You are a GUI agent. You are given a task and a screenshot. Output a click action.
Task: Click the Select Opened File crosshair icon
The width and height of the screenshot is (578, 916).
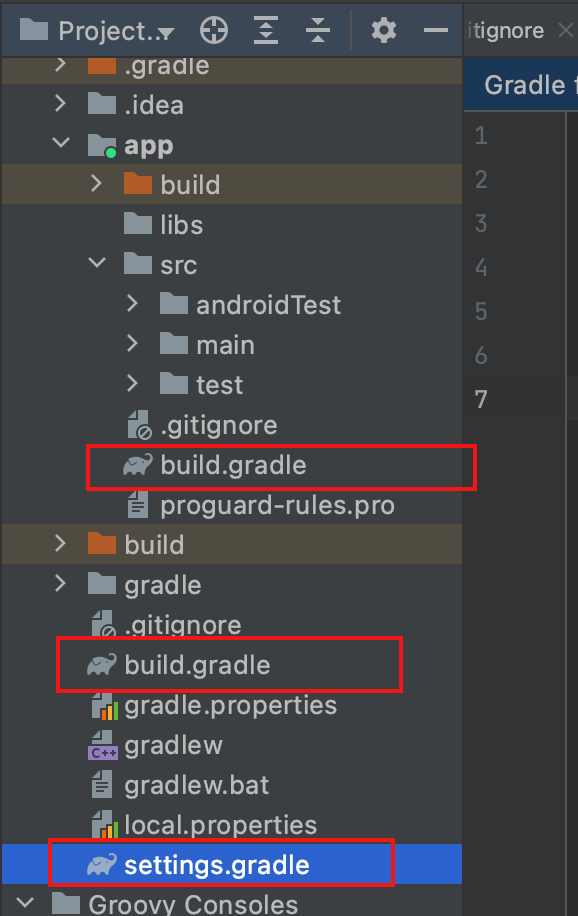213,30
